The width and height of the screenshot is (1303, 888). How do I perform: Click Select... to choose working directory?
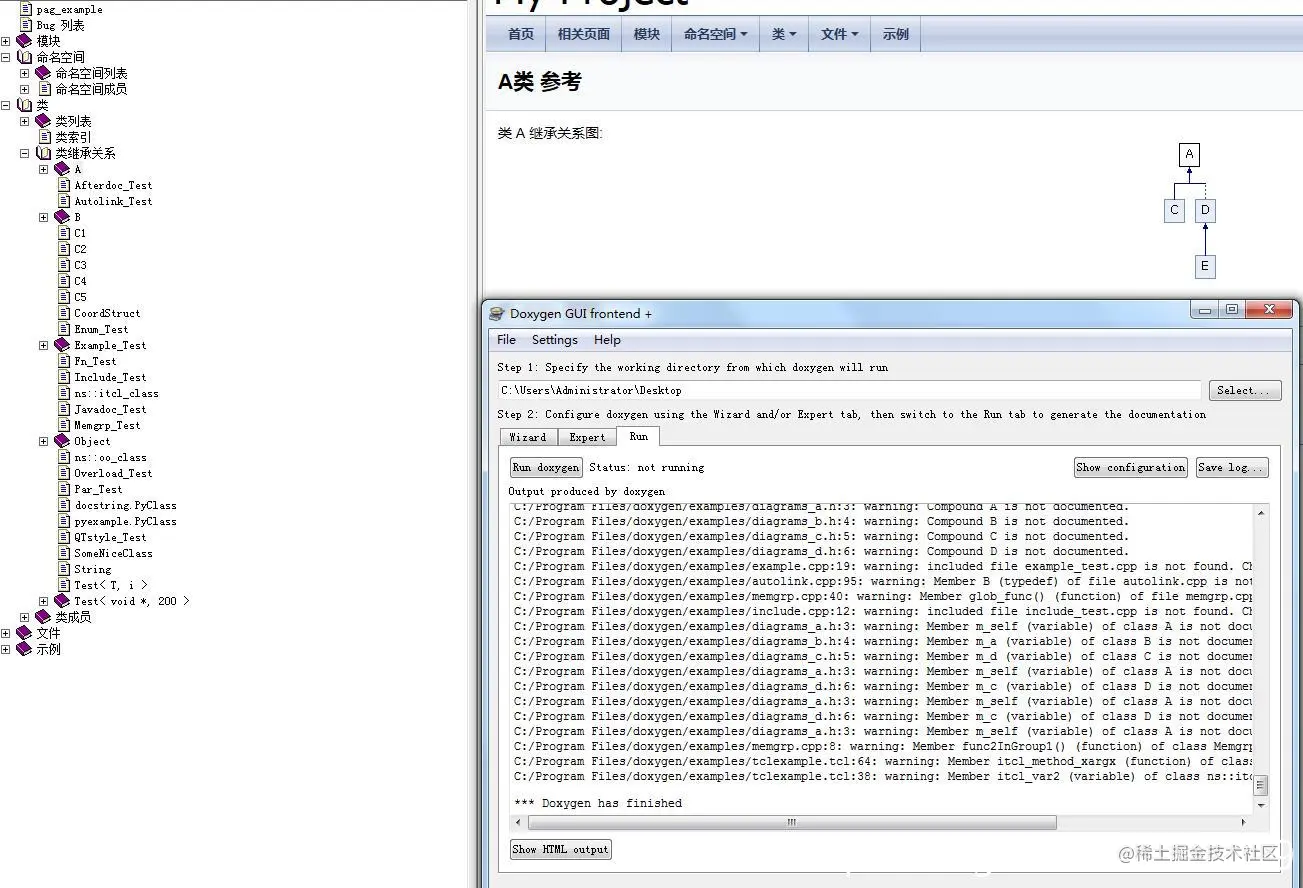point(1245,390)
